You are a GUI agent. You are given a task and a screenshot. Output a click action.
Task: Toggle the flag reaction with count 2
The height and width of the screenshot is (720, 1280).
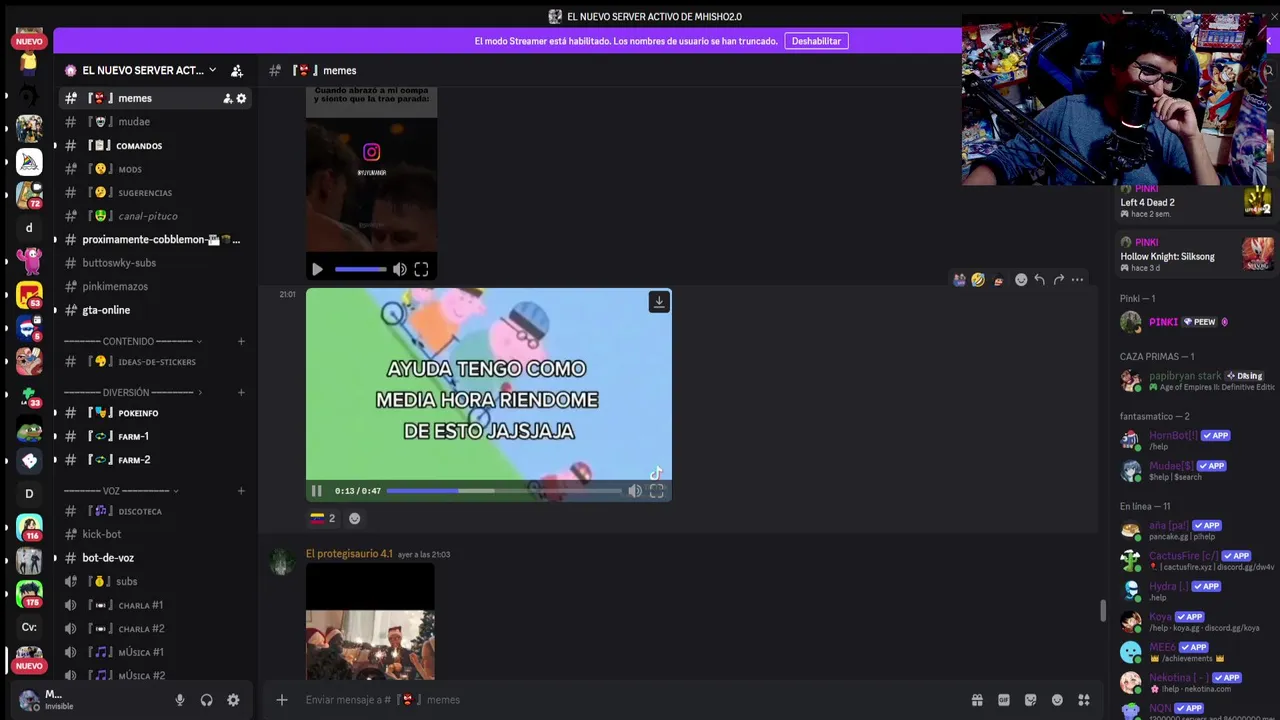322,518
